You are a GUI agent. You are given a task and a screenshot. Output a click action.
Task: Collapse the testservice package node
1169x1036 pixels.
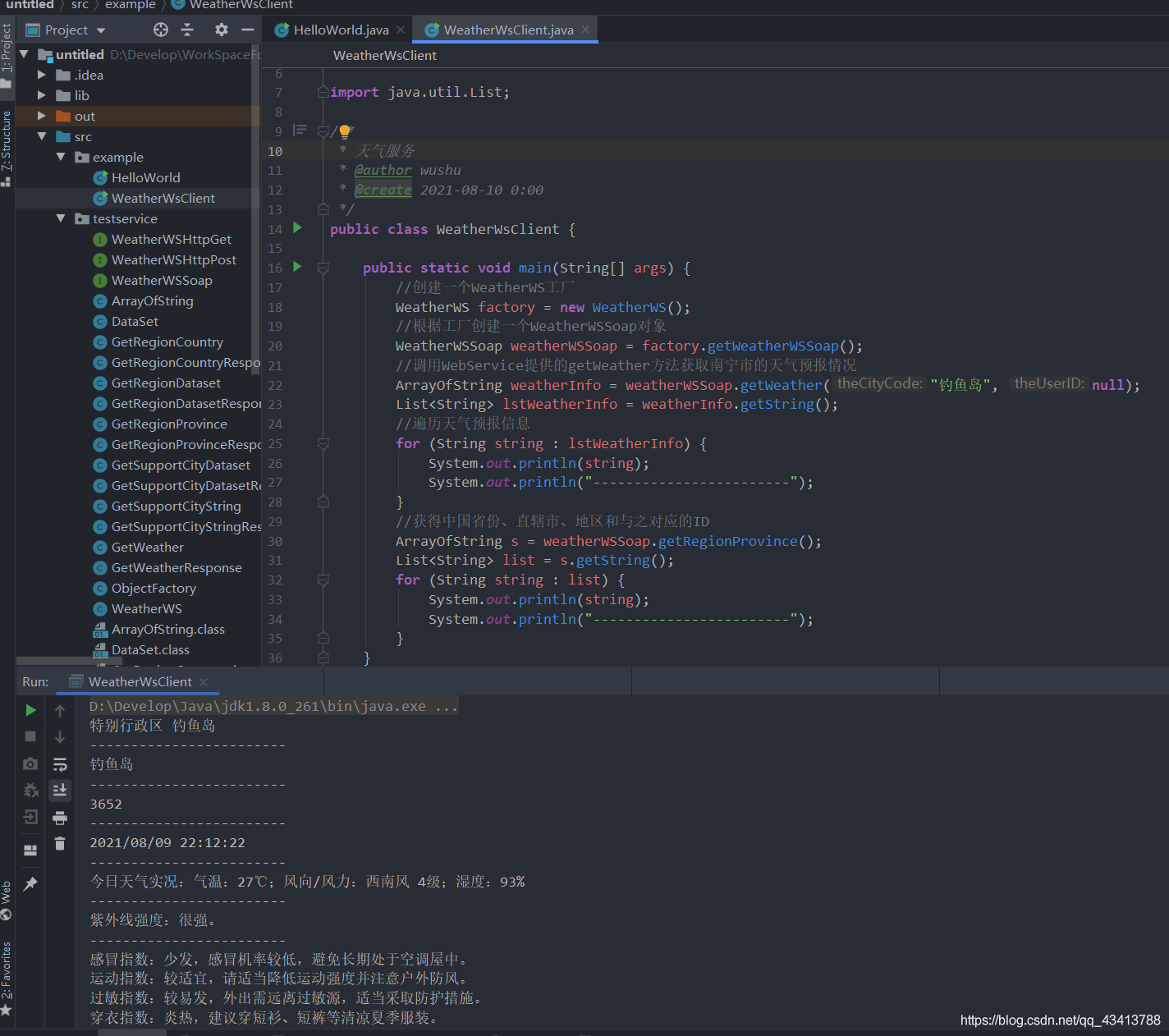click(x=61, y=218)
